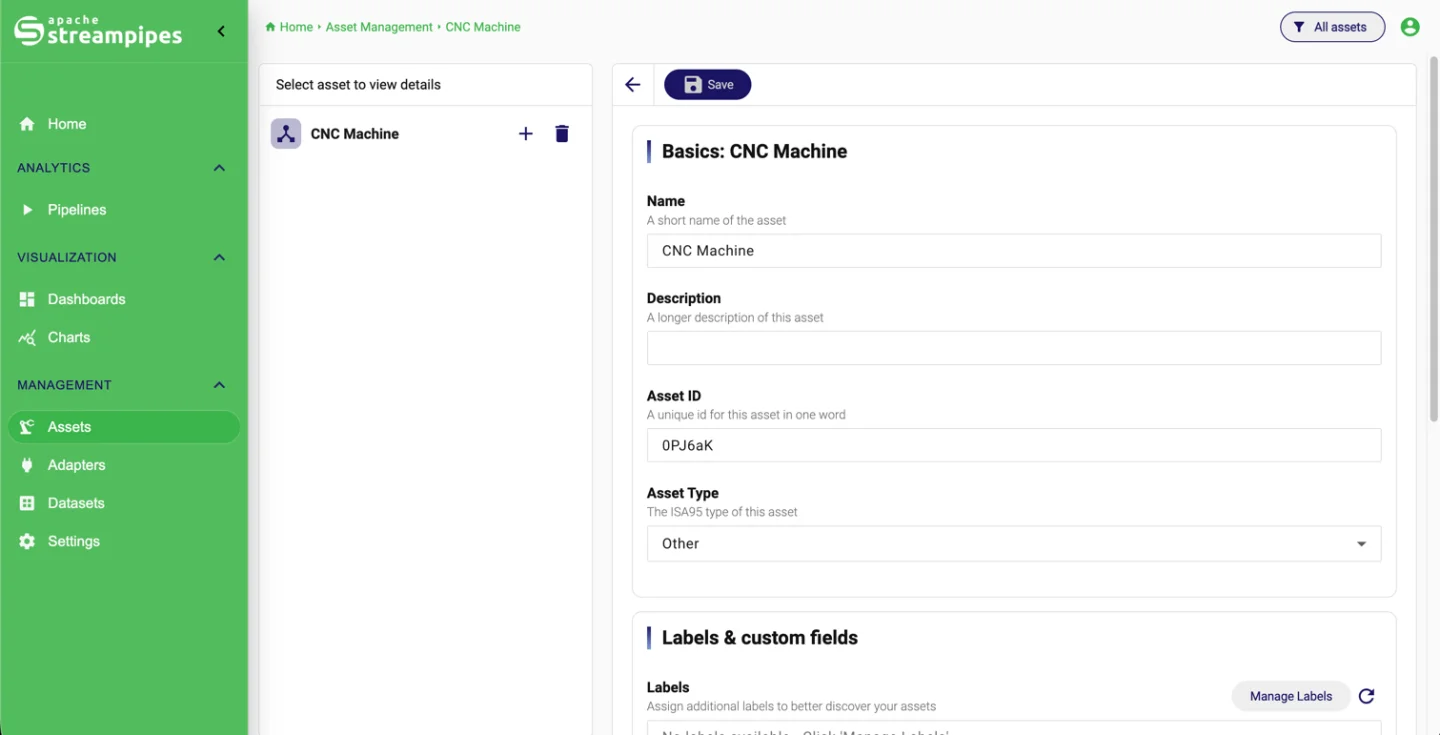
Task: Click the Adapters plug icon
Action: click(27, 465)
